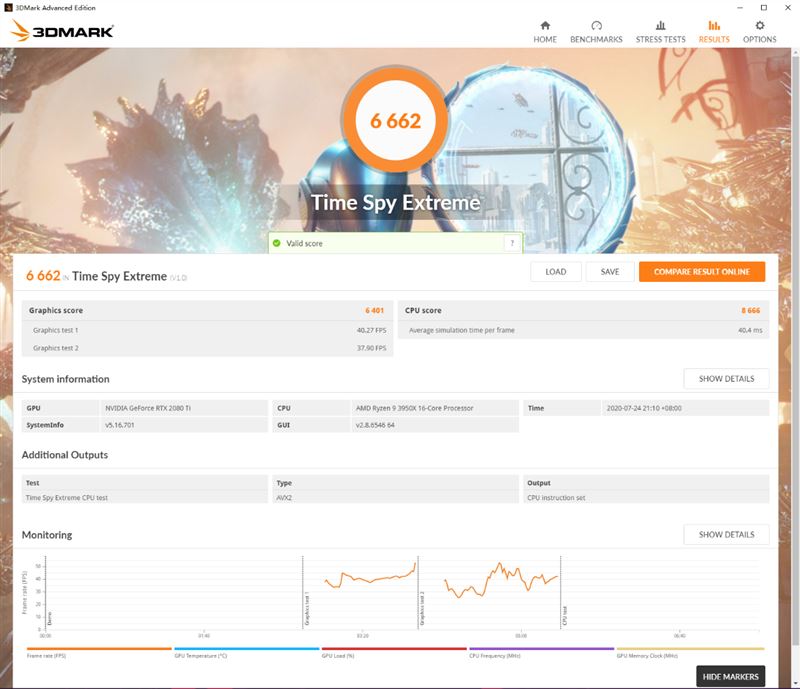
Task: Click the Graphics score value 6 401
Action: click(374, 310)
